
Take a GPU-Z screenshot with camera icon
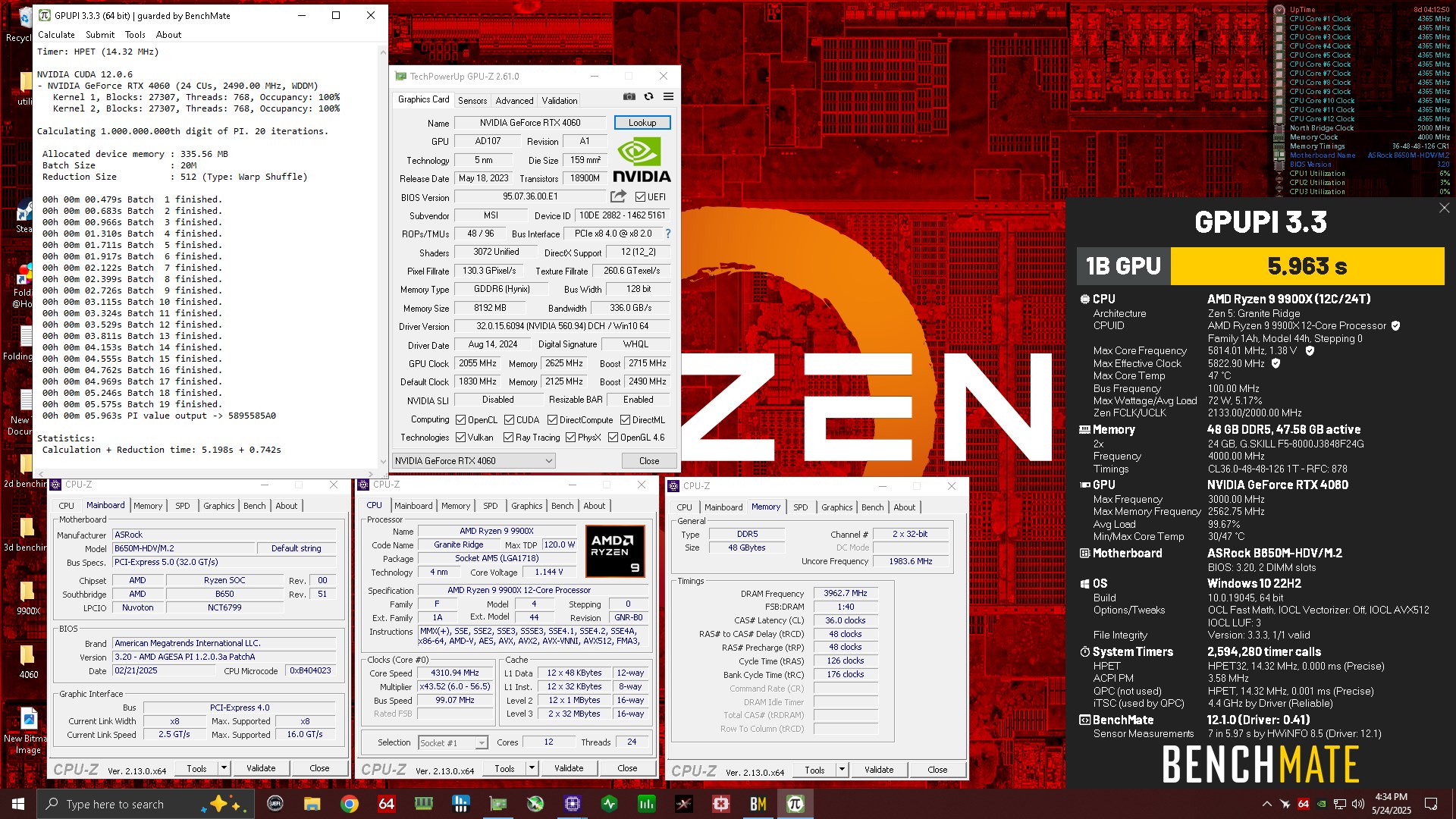click(x=629, y=97)
